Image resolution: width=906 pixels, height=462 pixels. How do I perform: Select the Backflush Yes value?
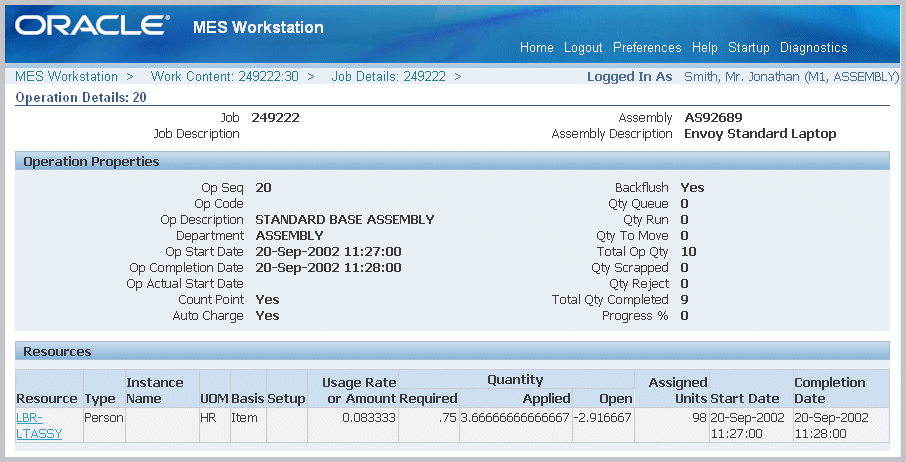[692, 188]
